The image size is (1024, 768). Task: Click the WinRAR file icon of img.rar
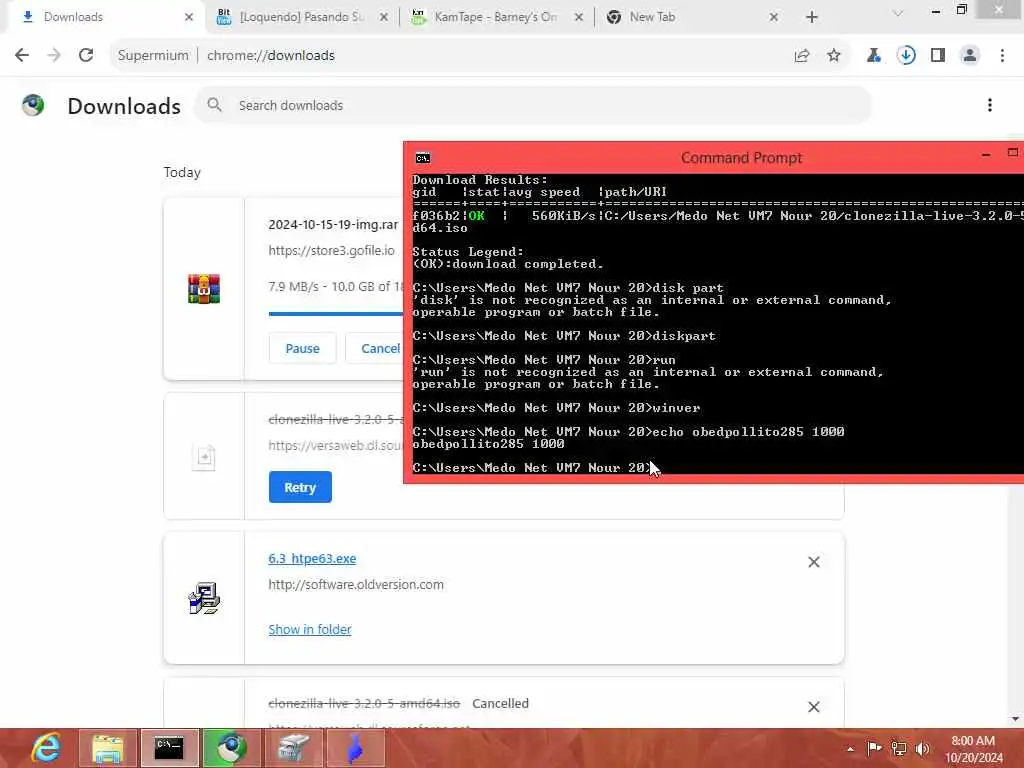pyautogui.click(x=204, y=289)
